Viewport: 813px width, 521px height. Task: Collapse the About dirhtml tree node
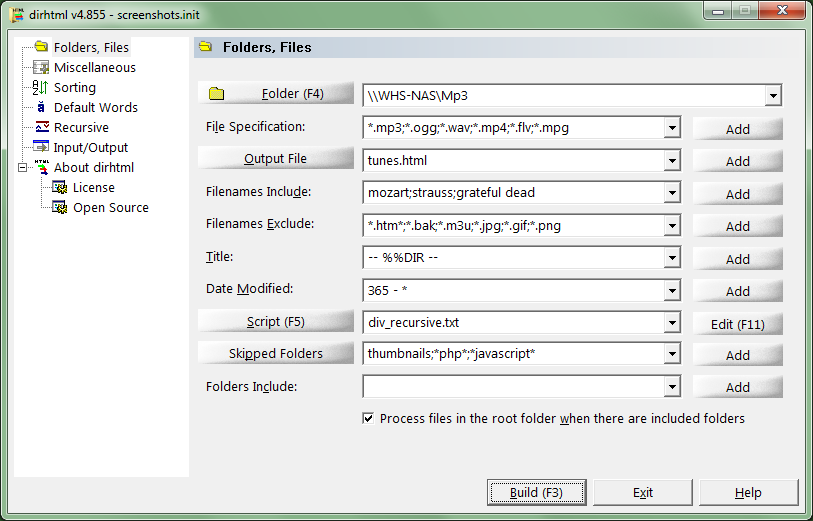[22, 167]
